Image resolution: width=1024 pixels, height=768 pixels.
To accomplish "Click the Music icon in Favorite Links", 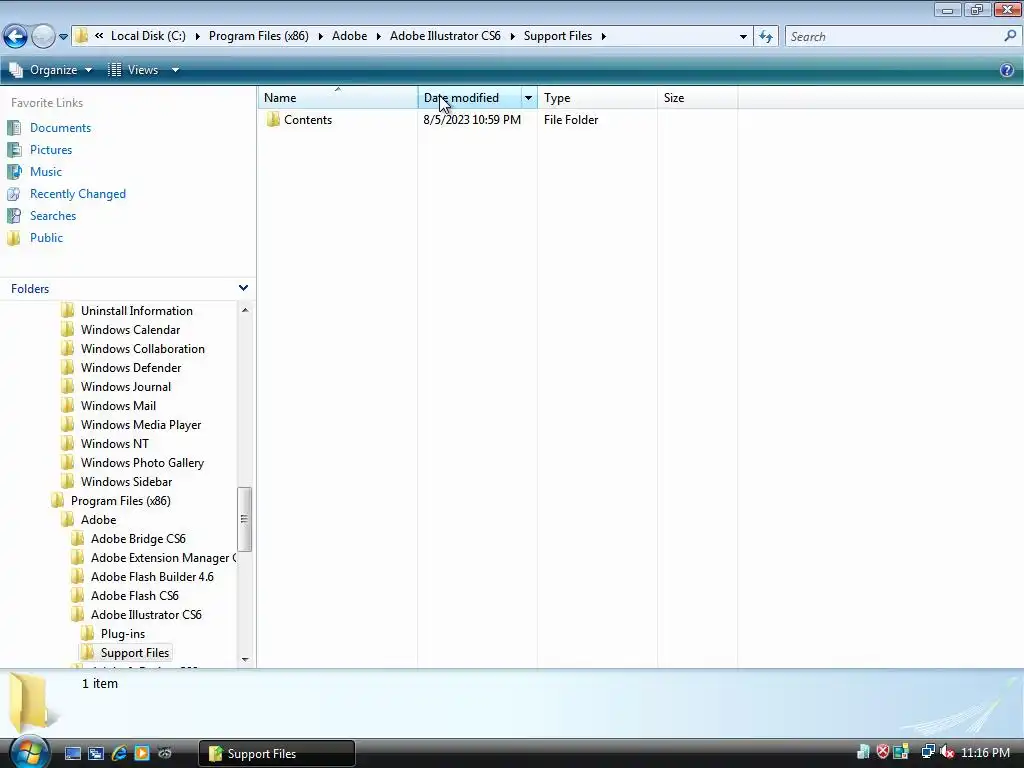I will pyautogui.click(x=14, y=172).
